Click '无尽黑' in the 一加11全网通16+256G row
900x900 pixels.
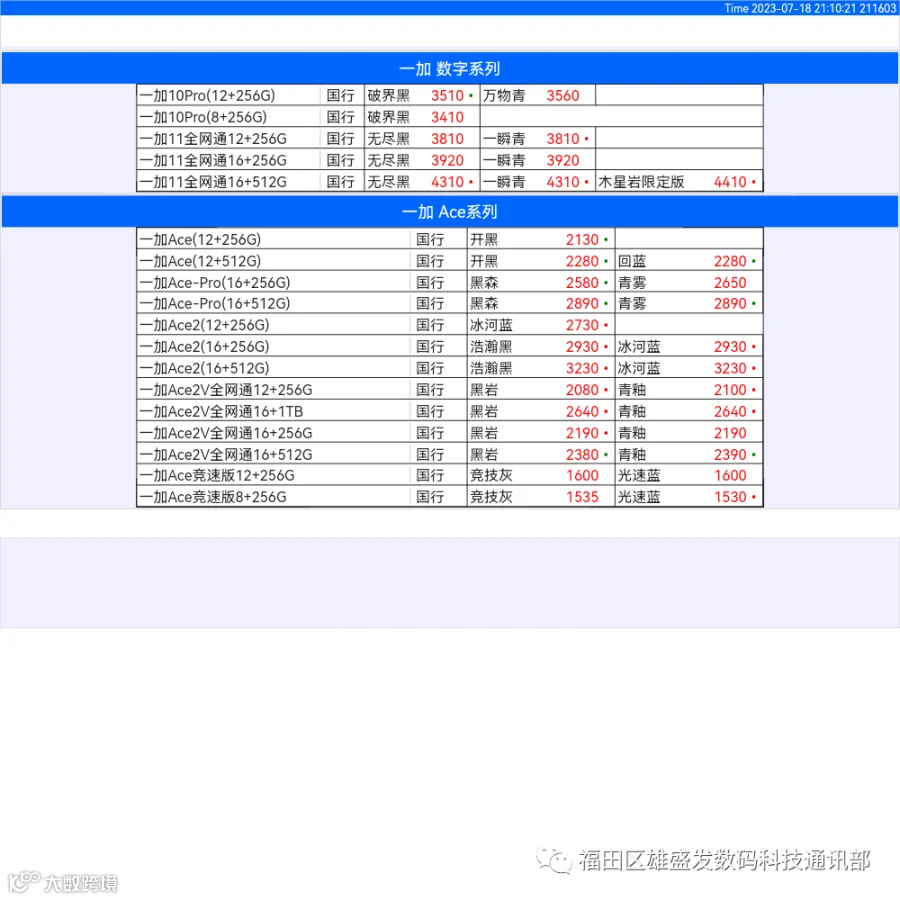389,160
